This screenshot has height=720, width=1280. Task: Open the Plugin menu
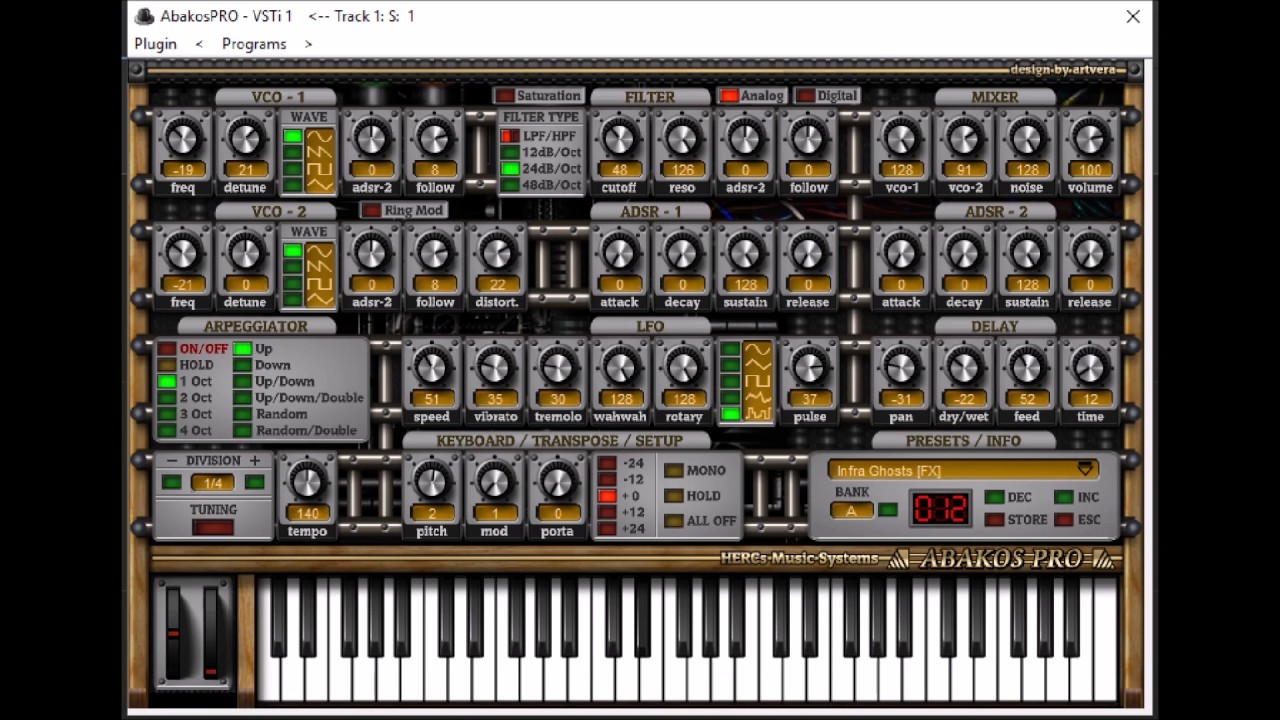tap(156, 44)
